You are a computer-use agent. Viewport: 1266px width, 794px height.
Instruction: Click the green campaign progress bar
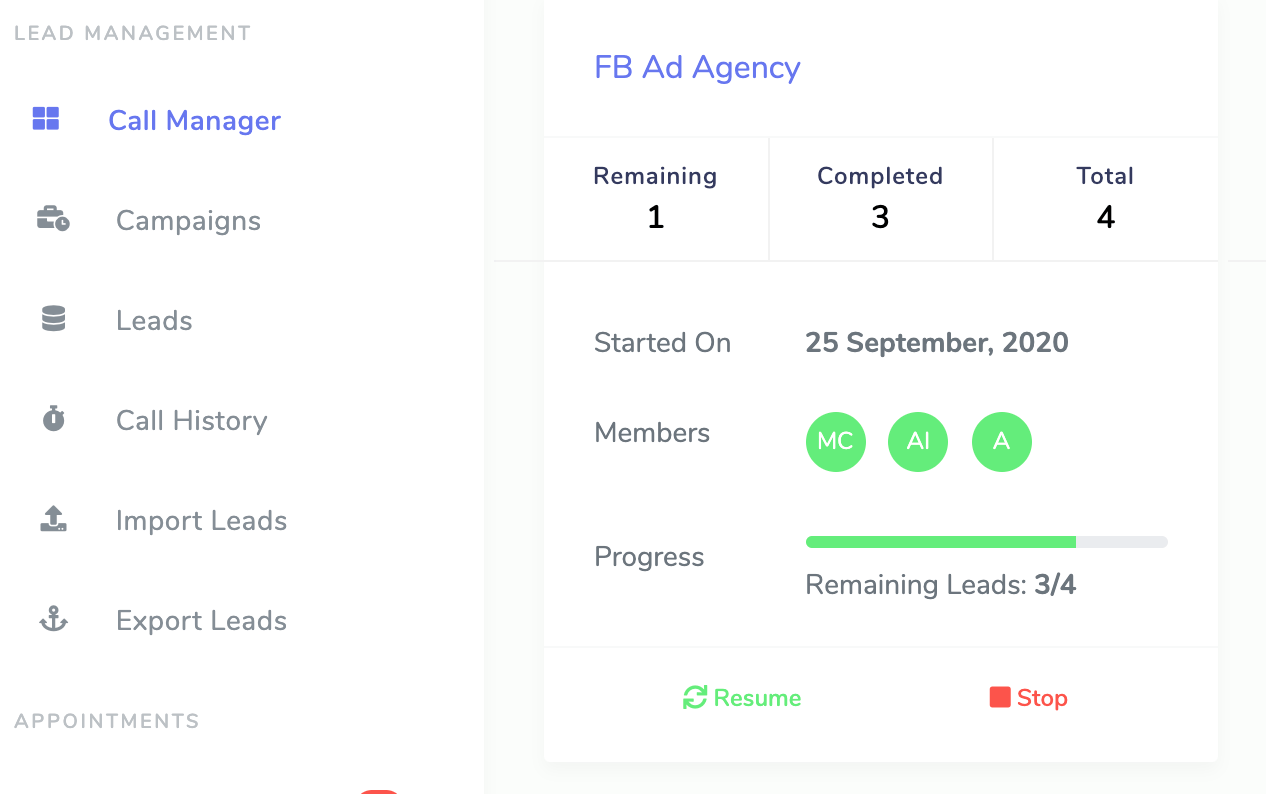tap(940, 542)
